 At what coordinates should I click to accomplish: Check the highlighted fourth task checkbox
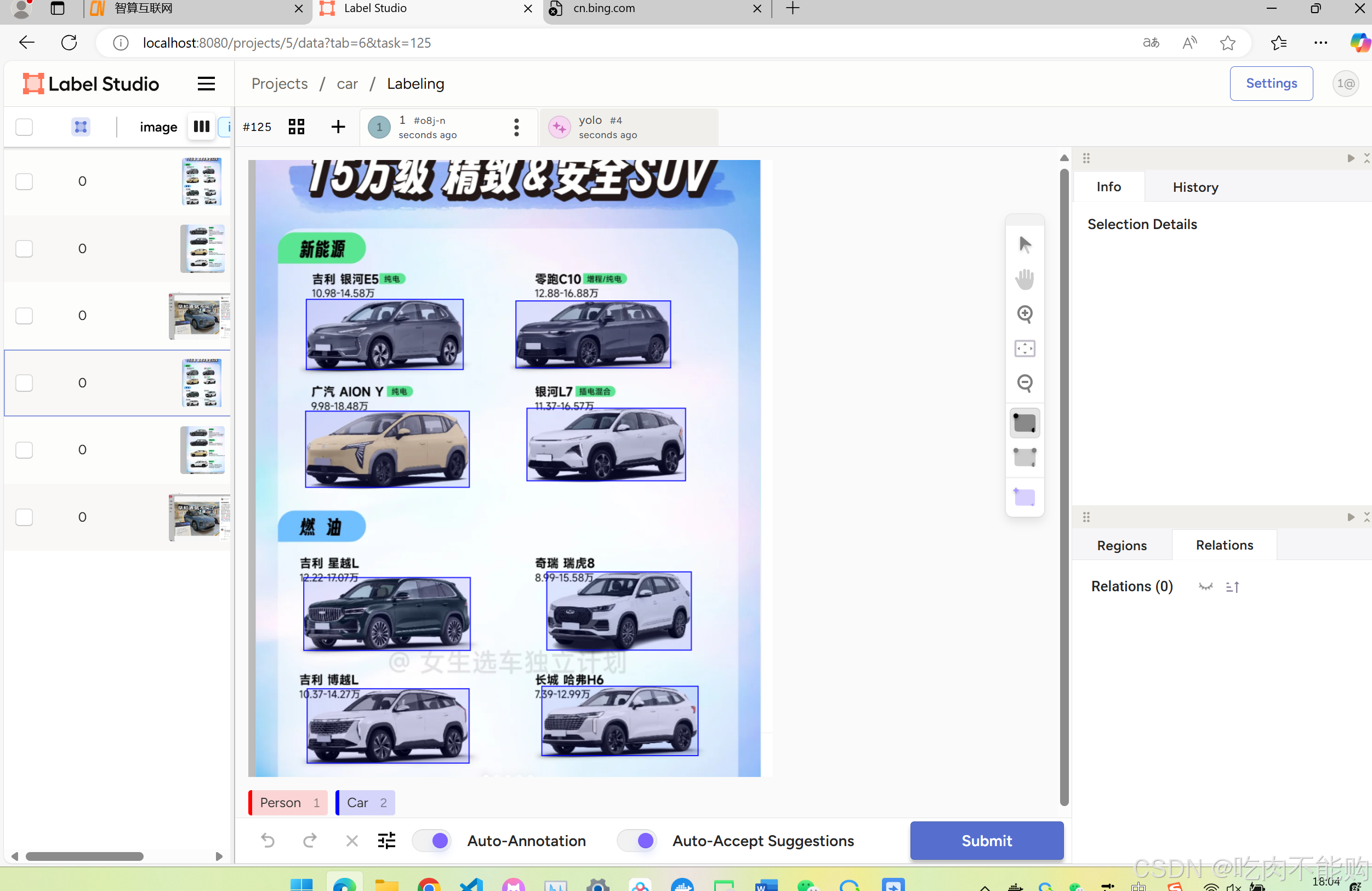pos(24,382)
